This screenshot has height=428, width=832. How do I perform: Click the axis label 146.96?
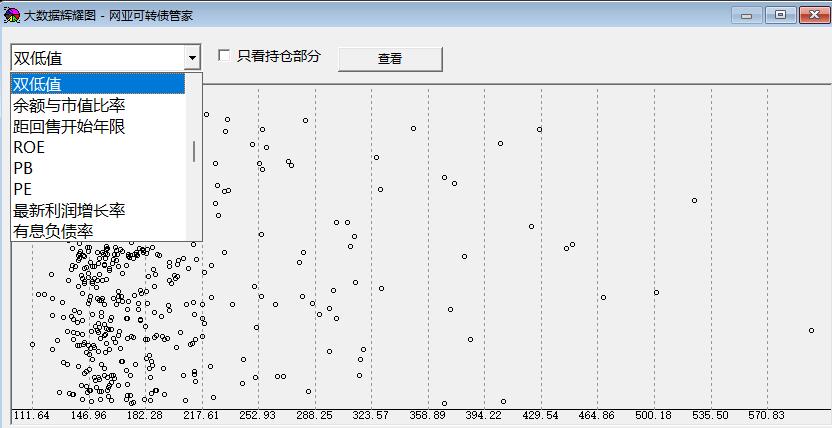[89, 415]
